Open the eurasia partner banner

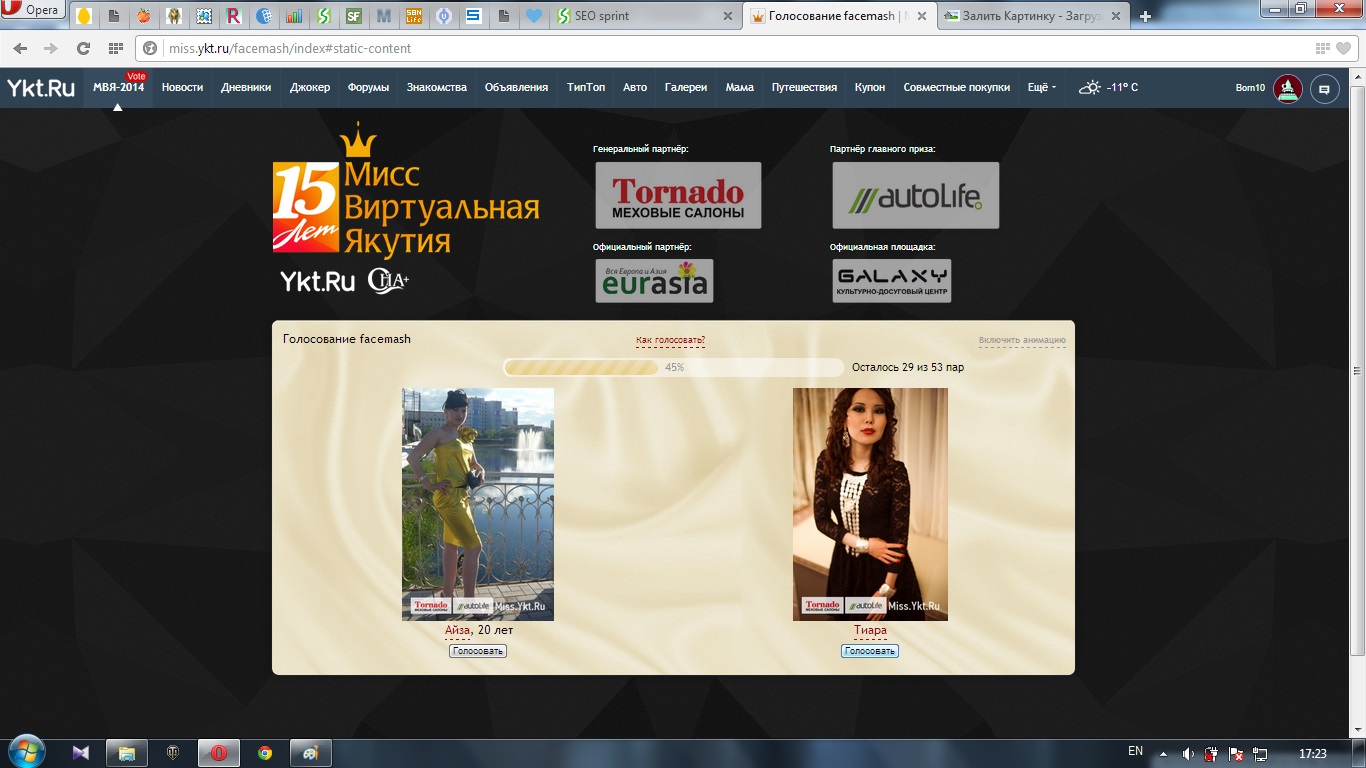click(x=654, y=281)
